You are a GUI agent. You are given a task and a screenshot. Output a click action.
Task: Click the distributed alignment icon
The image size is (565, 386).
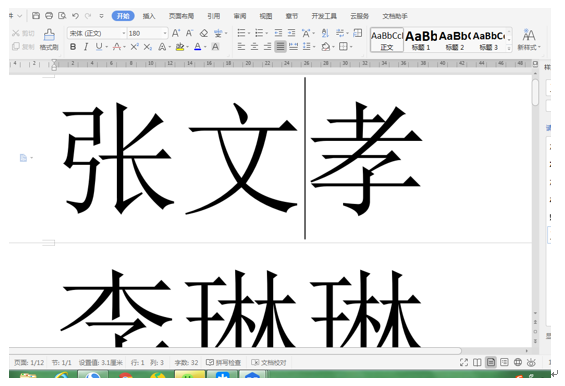click(294, 46)
